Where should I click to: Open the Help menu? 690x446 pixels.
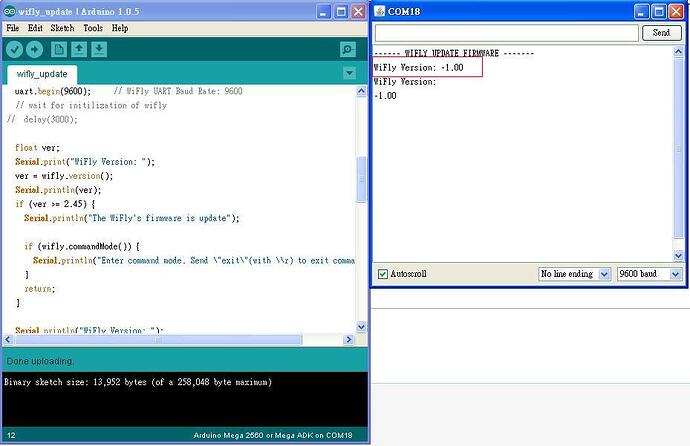[x=120, y=28]
